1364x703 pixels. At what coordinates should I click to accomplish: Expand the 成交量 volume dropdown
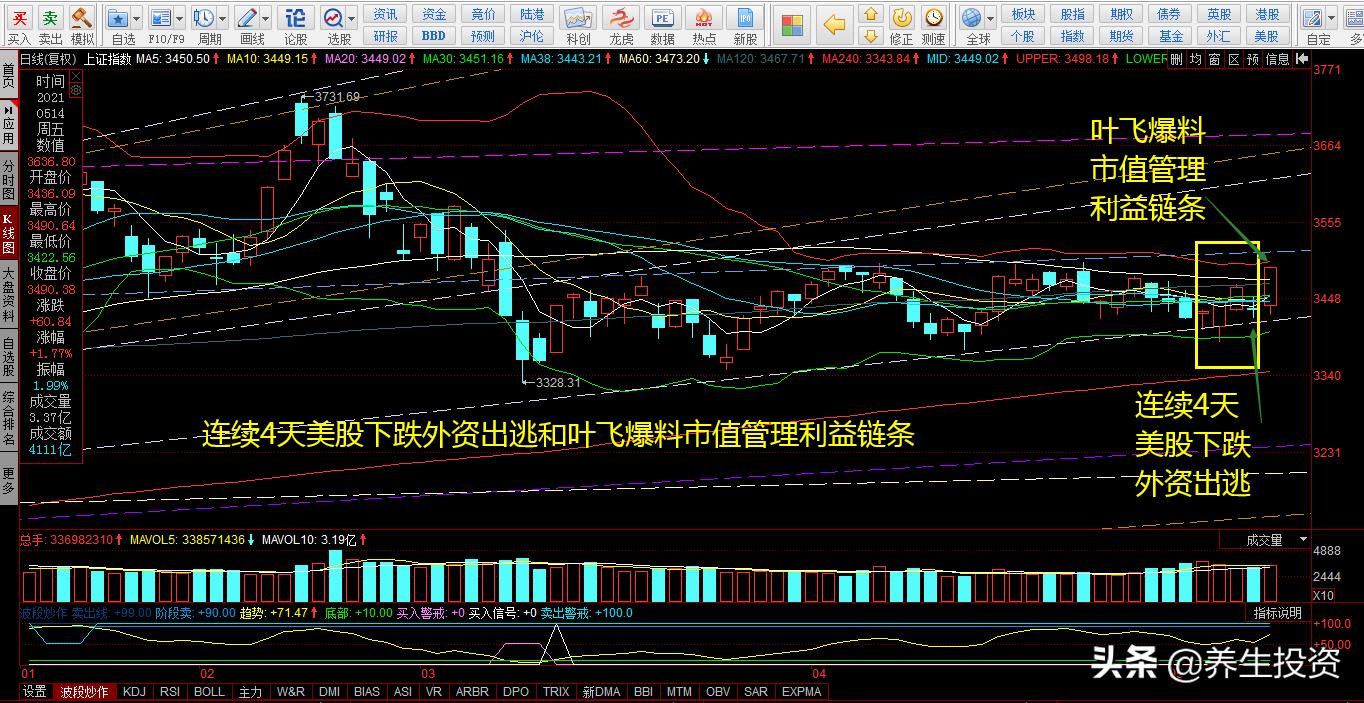point(1303,540)
